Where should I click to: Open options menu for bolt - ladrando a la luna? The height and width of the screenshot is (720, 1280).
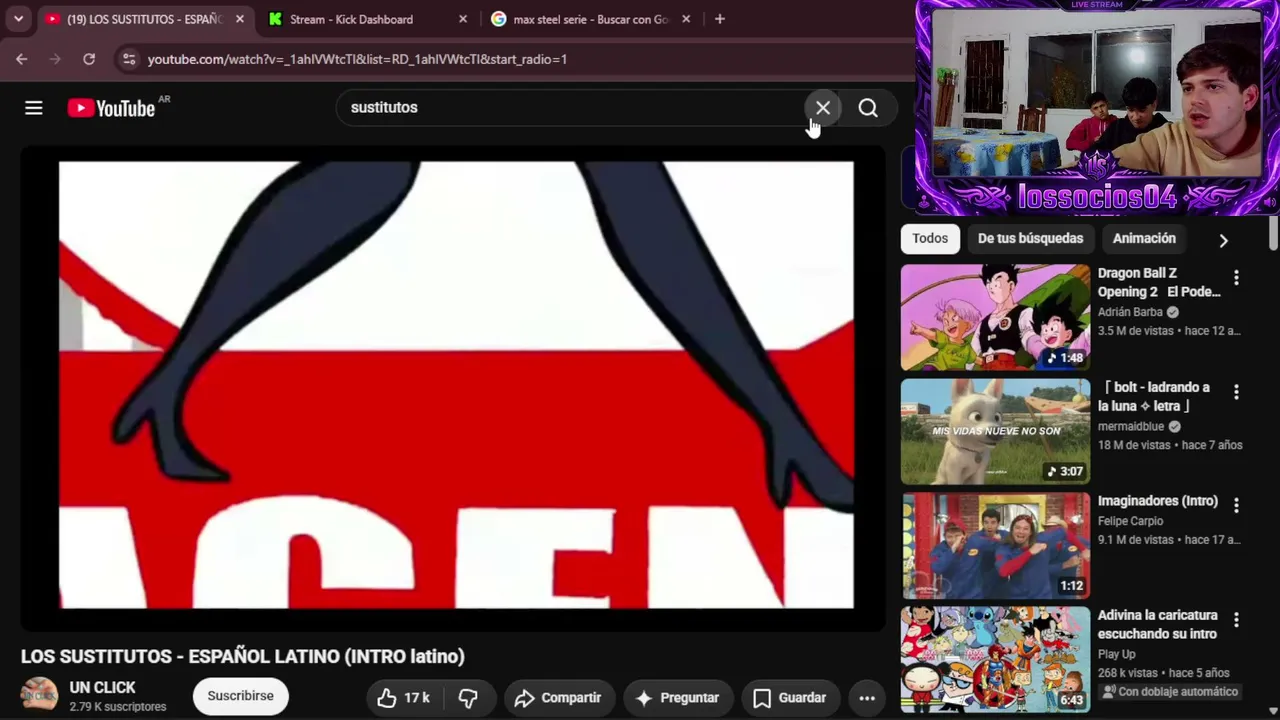[1236, 392]
